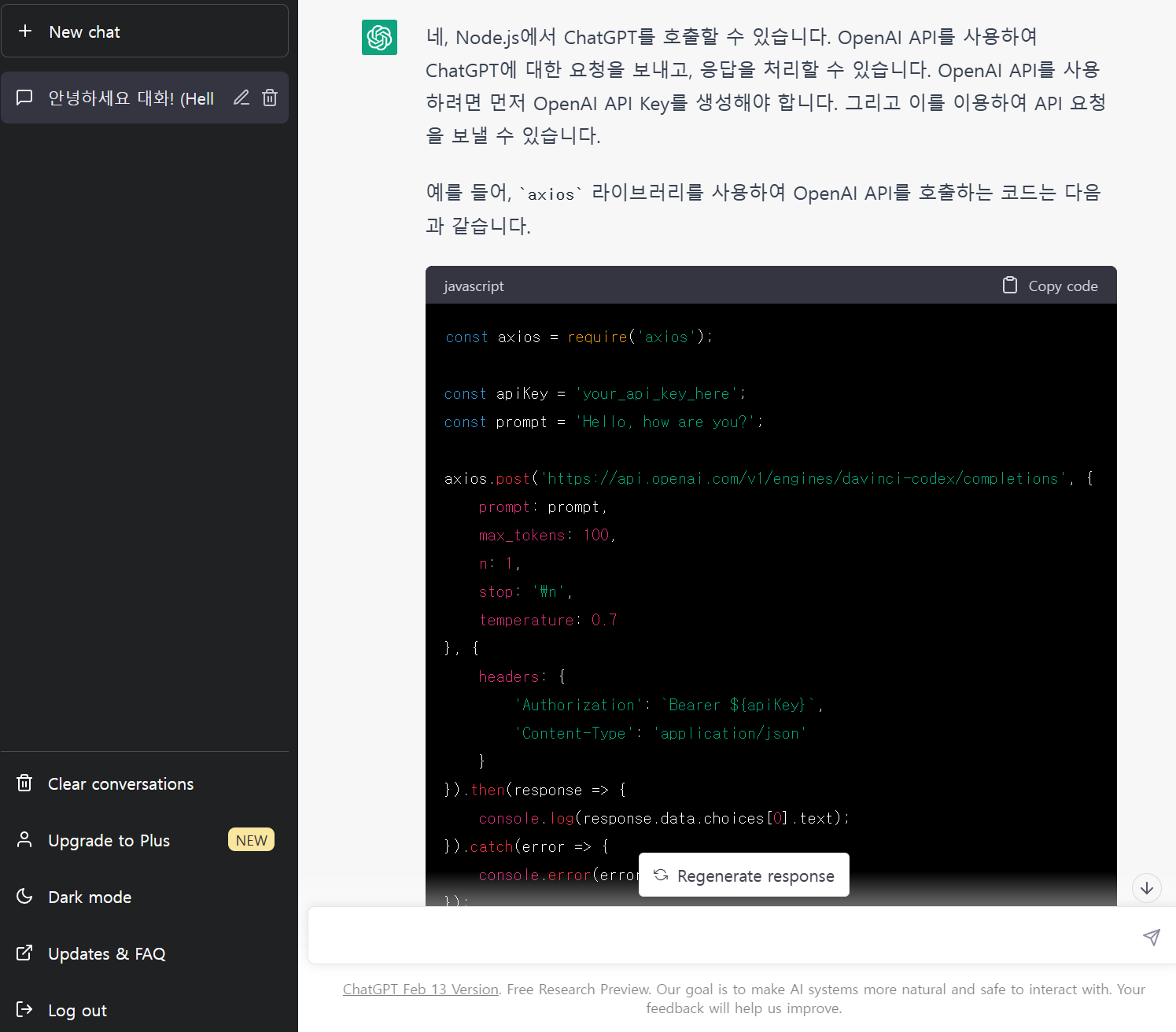The width and height of the screenshot is (1176, 1032).
Task: Send the message with the paper plane icon
Action: (x=1152, y=937)
